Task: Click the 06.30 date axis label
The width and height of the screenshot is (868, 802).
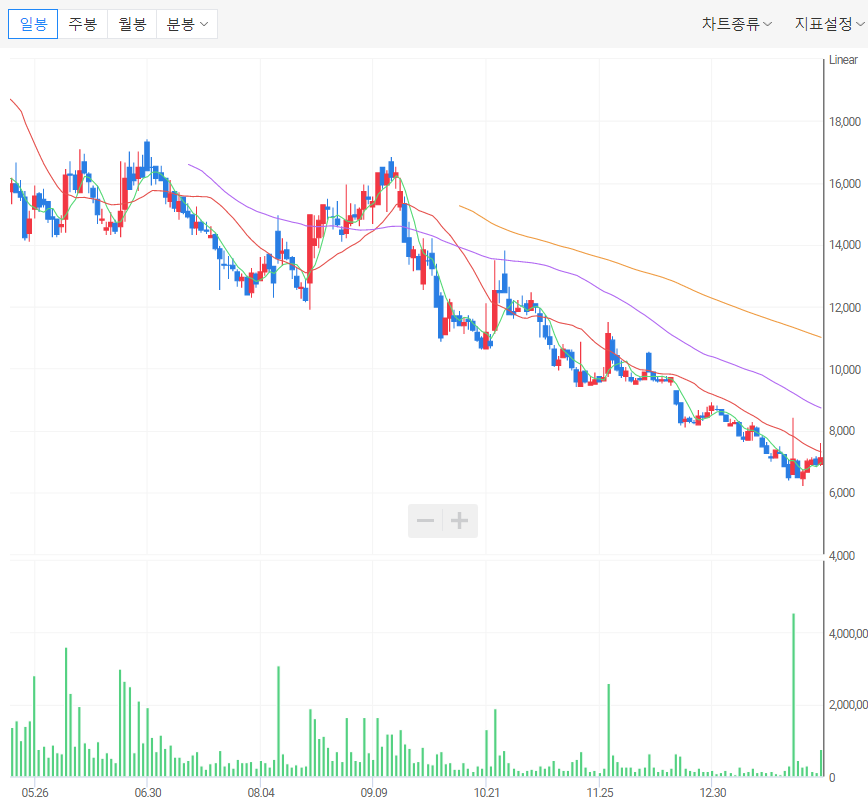Action: pyautogui.click(x=148, y=793)
